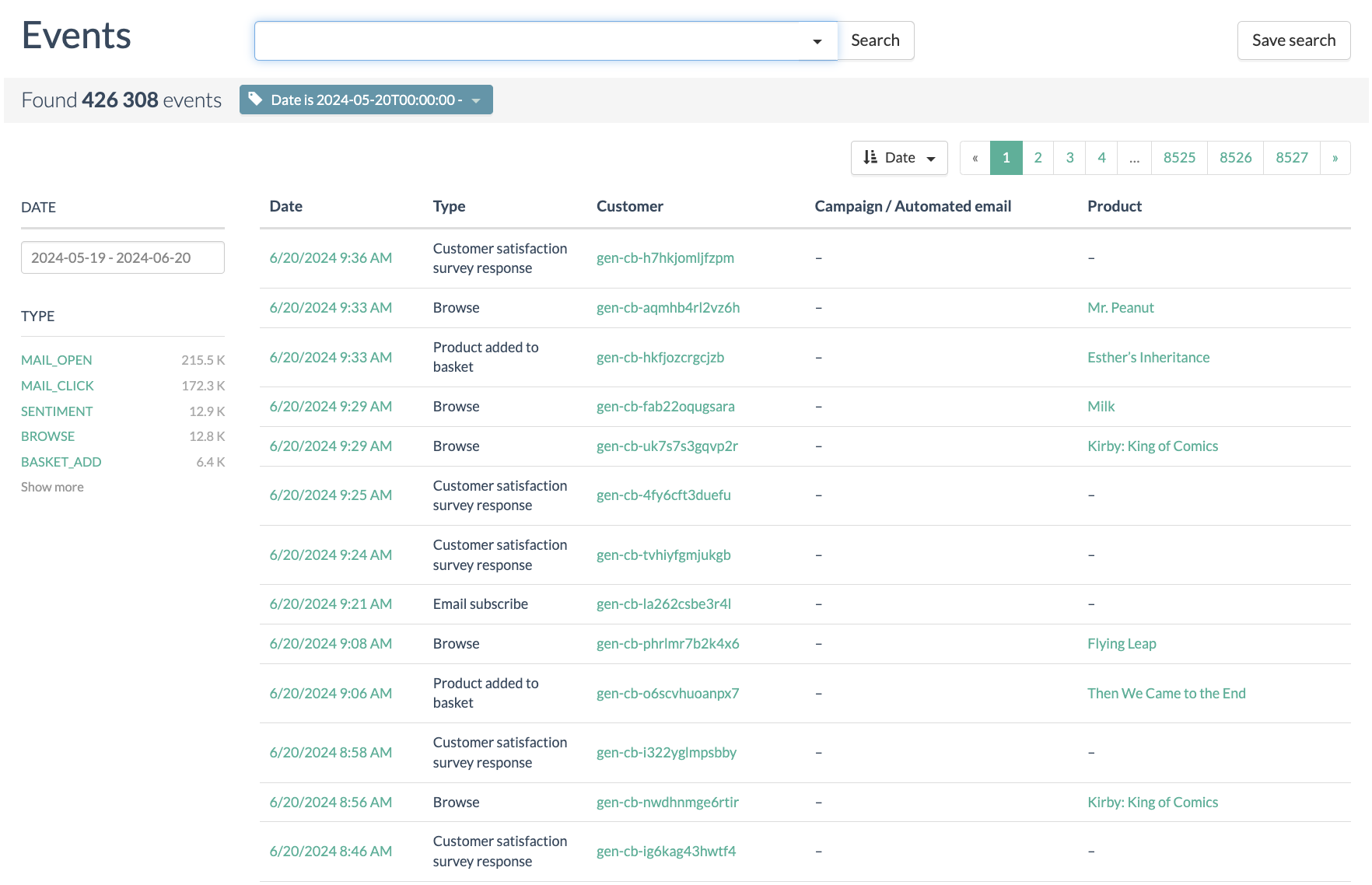Open event dated 6/20/2024 8:56 AM
Screen dimensions: 1372x885
pyautogui.click(x=331, y=803)
